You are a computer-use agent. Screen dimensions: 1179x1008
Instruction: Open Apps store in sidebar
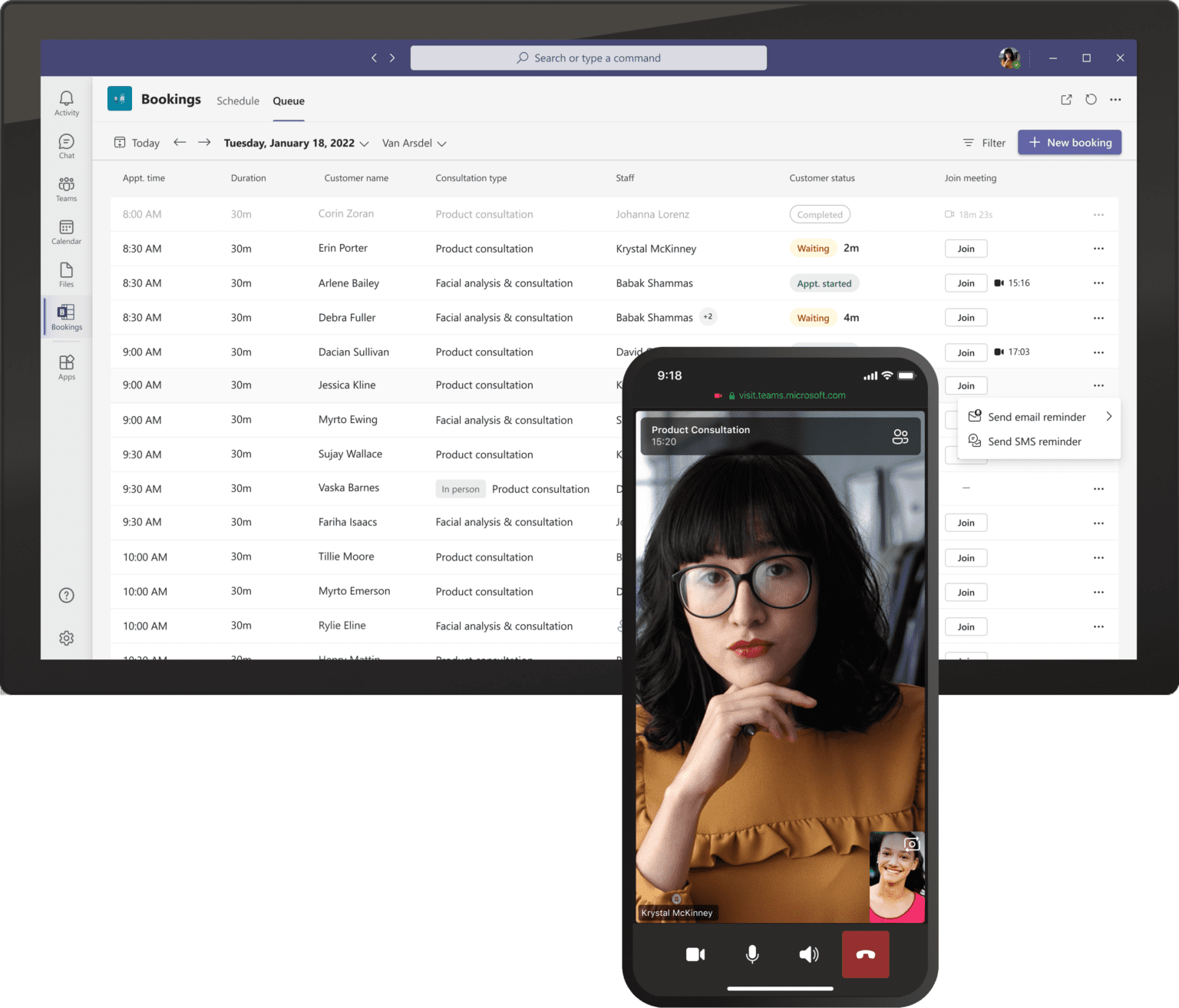click(x=67, y=367)
